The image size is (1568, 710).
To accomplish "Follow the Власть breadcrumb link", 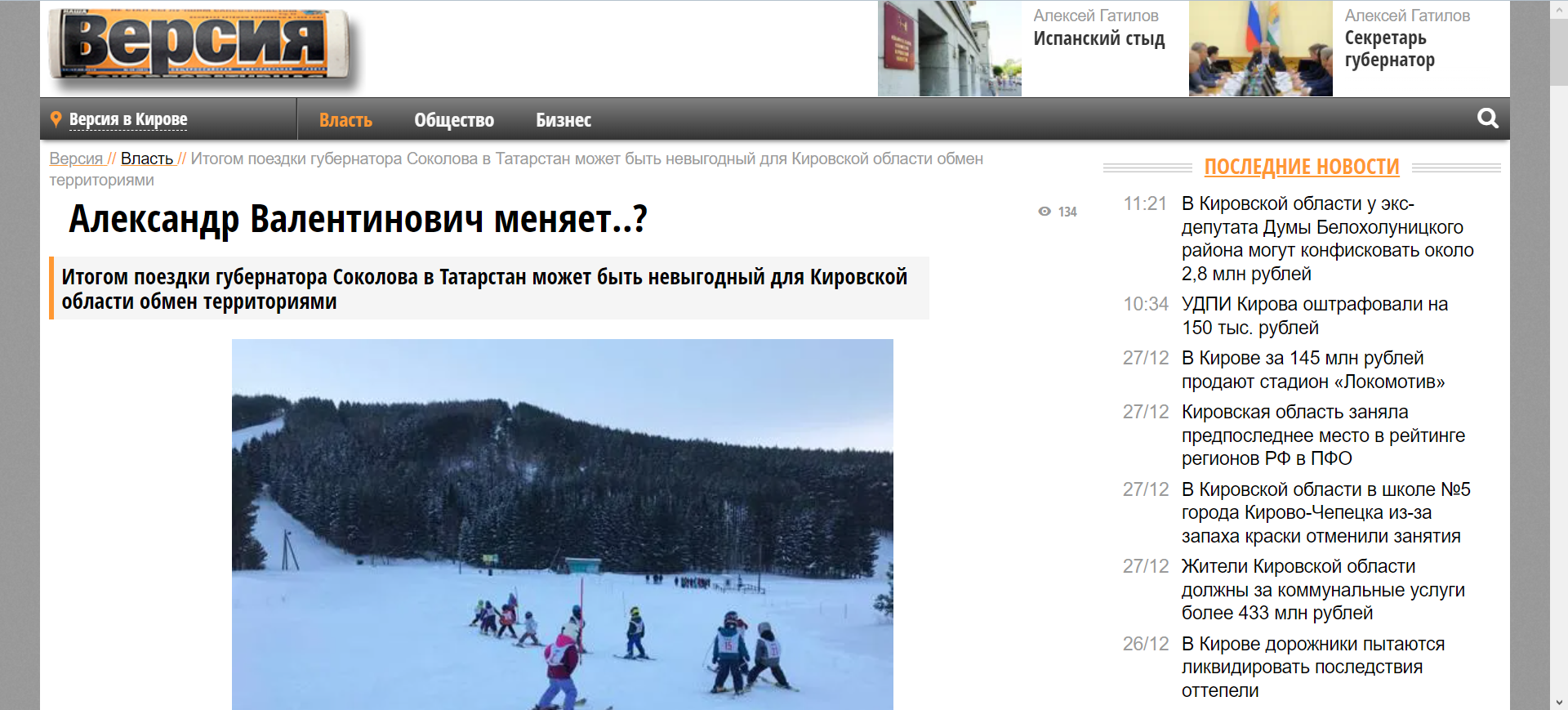I will (x=147, y=159).
